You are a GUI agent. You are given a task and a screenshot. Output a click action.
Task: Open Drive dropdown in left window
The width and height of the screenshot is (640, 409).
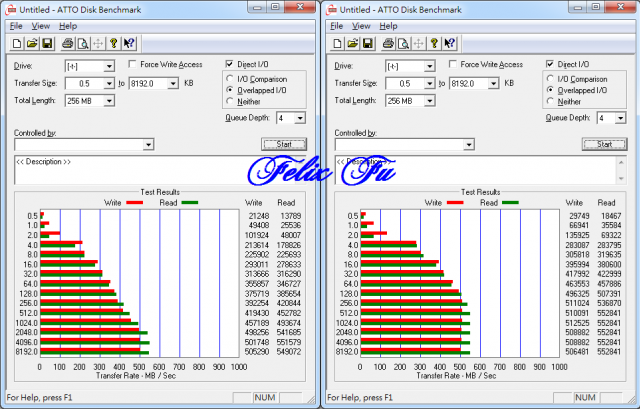point(109,66)
